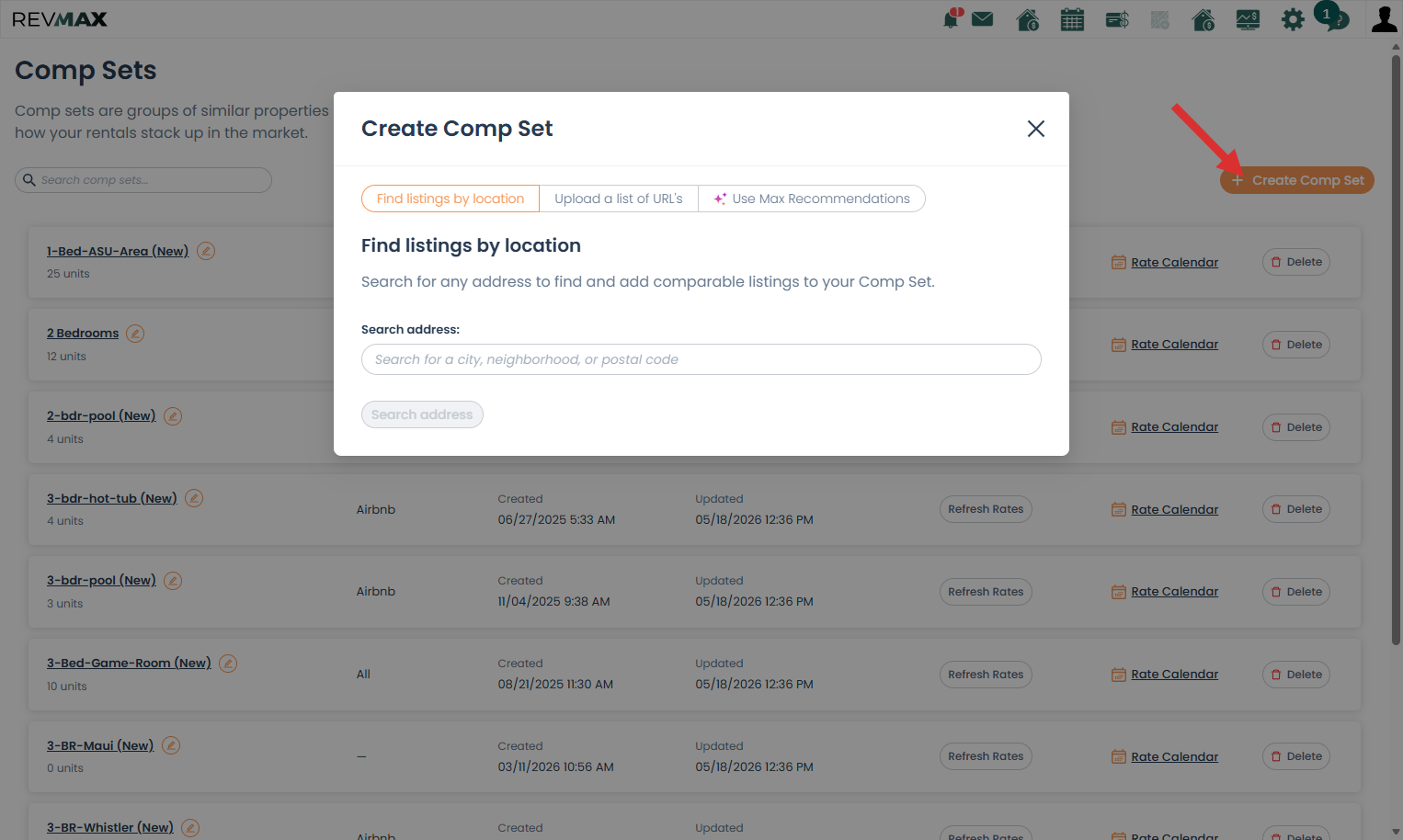Delete the 3-bdr-hot-tub comp set
Screen dimensions: 1403x840
click(1296, 509)
